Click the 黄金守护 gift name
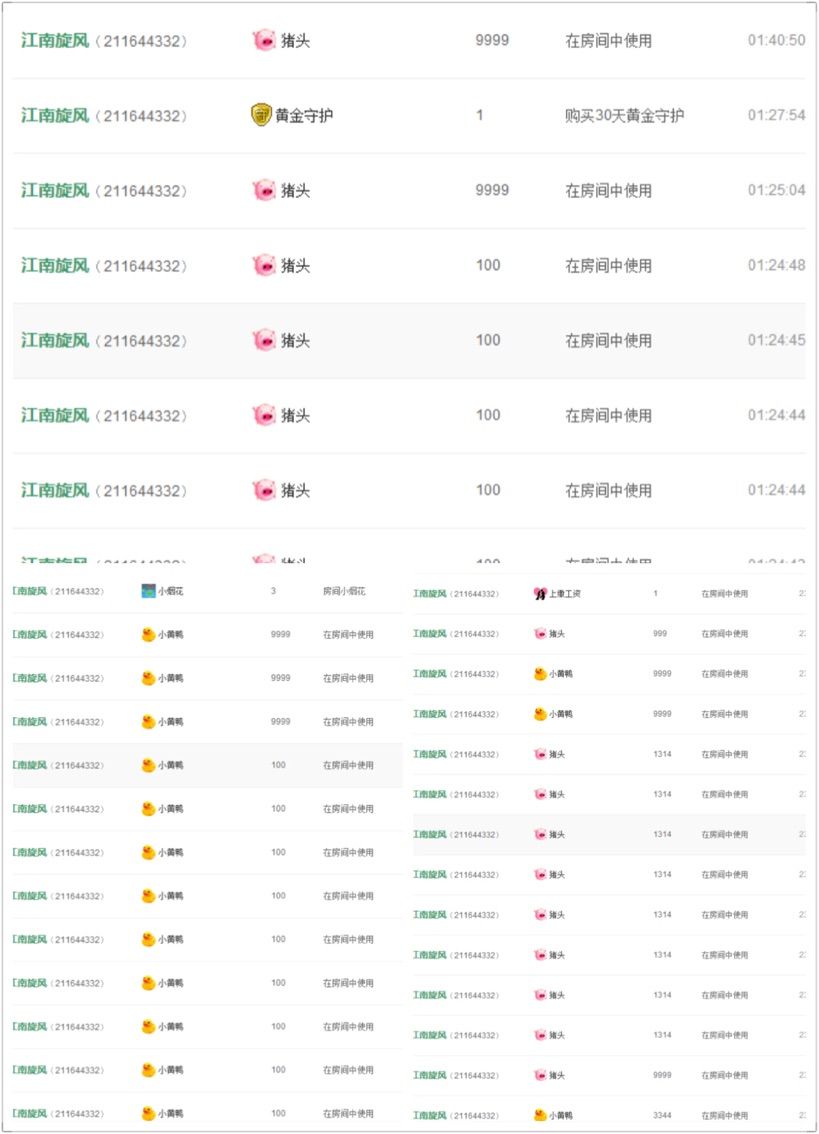819x1134 pixels. [304, 115]
